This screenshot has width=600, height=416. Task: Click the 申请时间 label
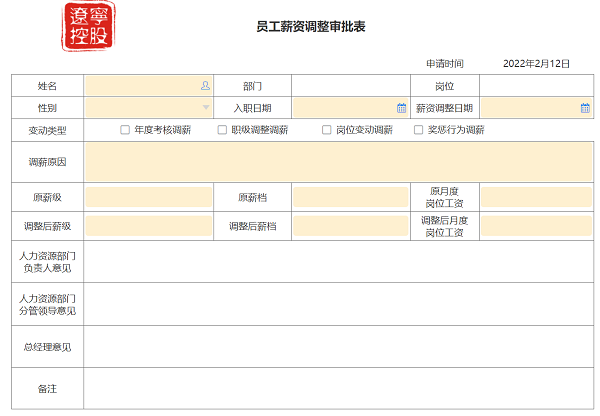(445, 64)
